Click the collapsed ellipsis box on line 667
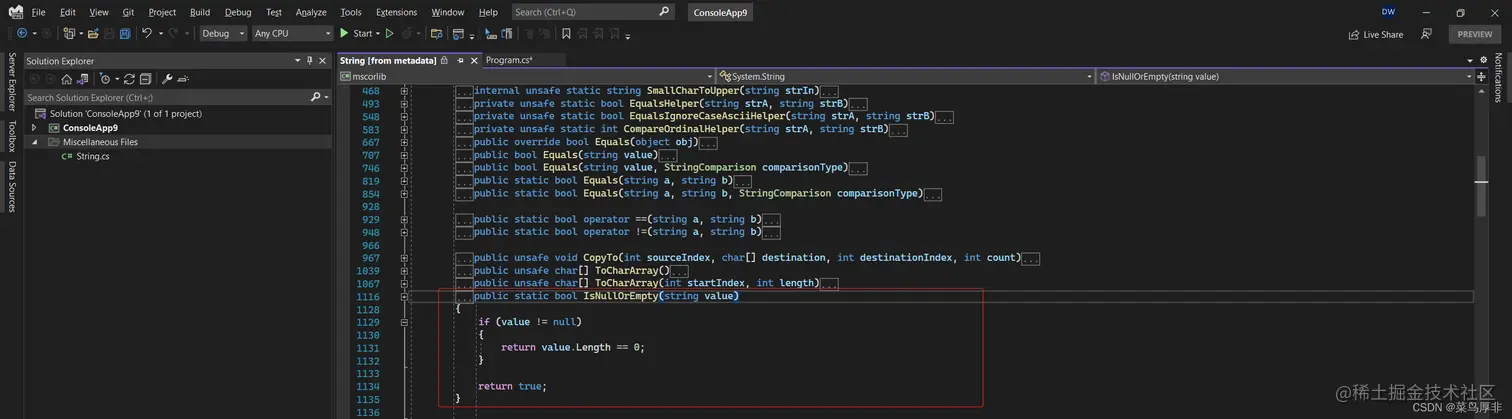 click(x=708, y=142)
